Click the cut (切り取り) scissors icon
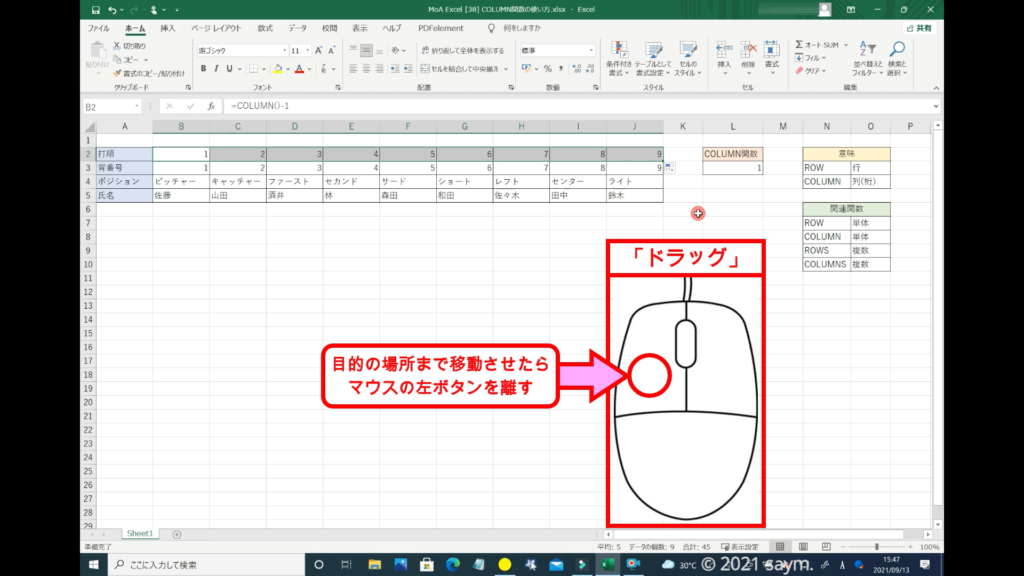This screenshot has width=1024, height=576. (x=117, y=46)
